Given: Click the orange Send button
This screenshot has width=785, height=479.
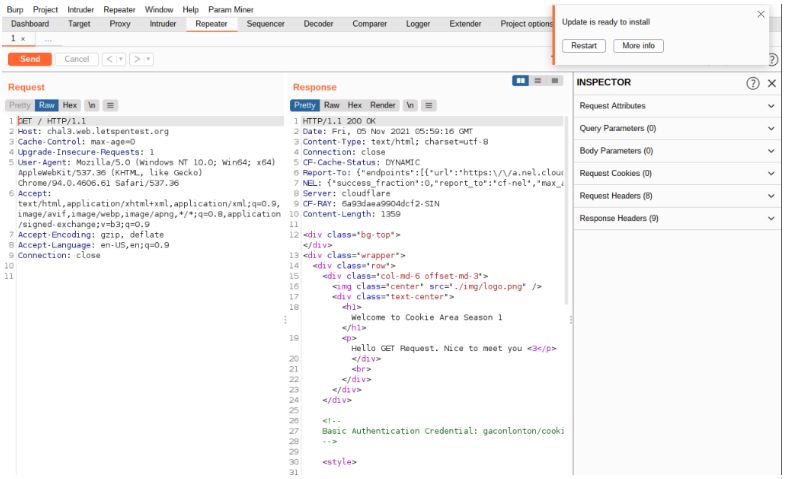Looking at the screenshot, I should point(29,59).
